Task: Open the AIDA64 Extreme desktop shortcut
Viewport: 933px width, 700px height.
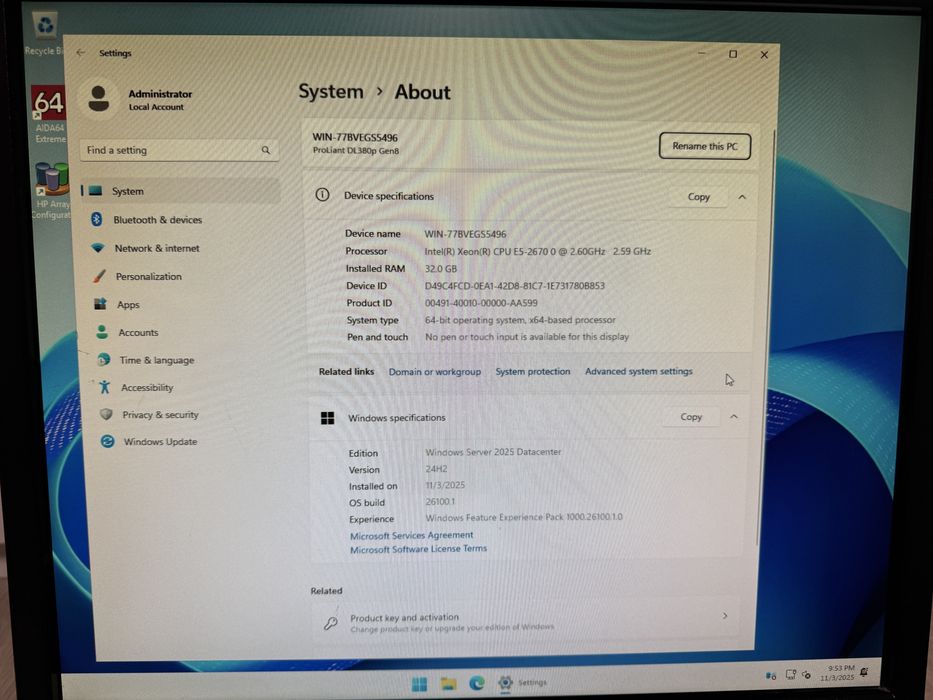Action: 49,114
